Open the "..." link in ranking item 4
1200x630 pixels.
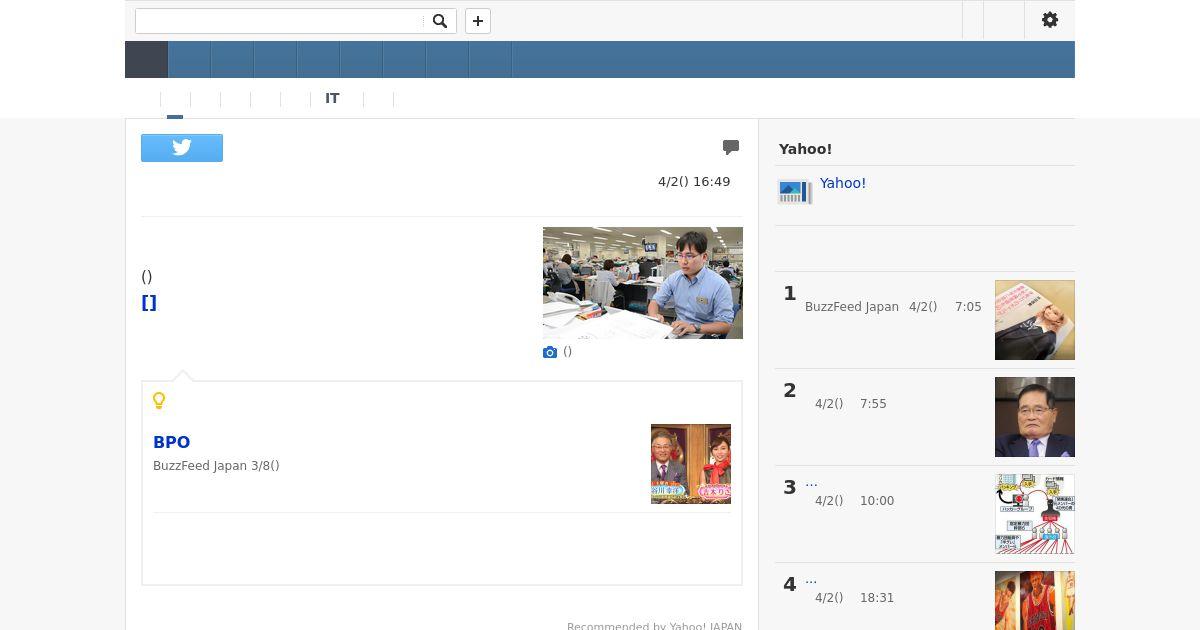(x=811, y=579)
